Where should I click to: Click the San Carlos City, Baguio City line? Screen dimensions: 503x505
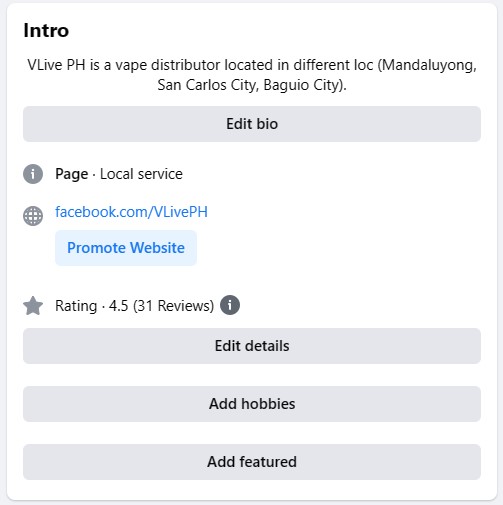click(252, 85)
